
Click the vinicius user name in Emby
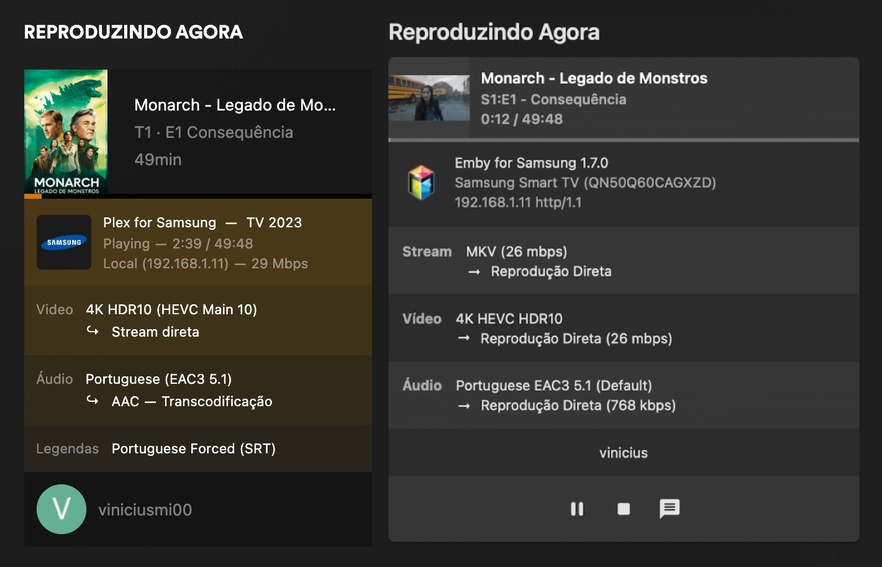tap(623, 453)
